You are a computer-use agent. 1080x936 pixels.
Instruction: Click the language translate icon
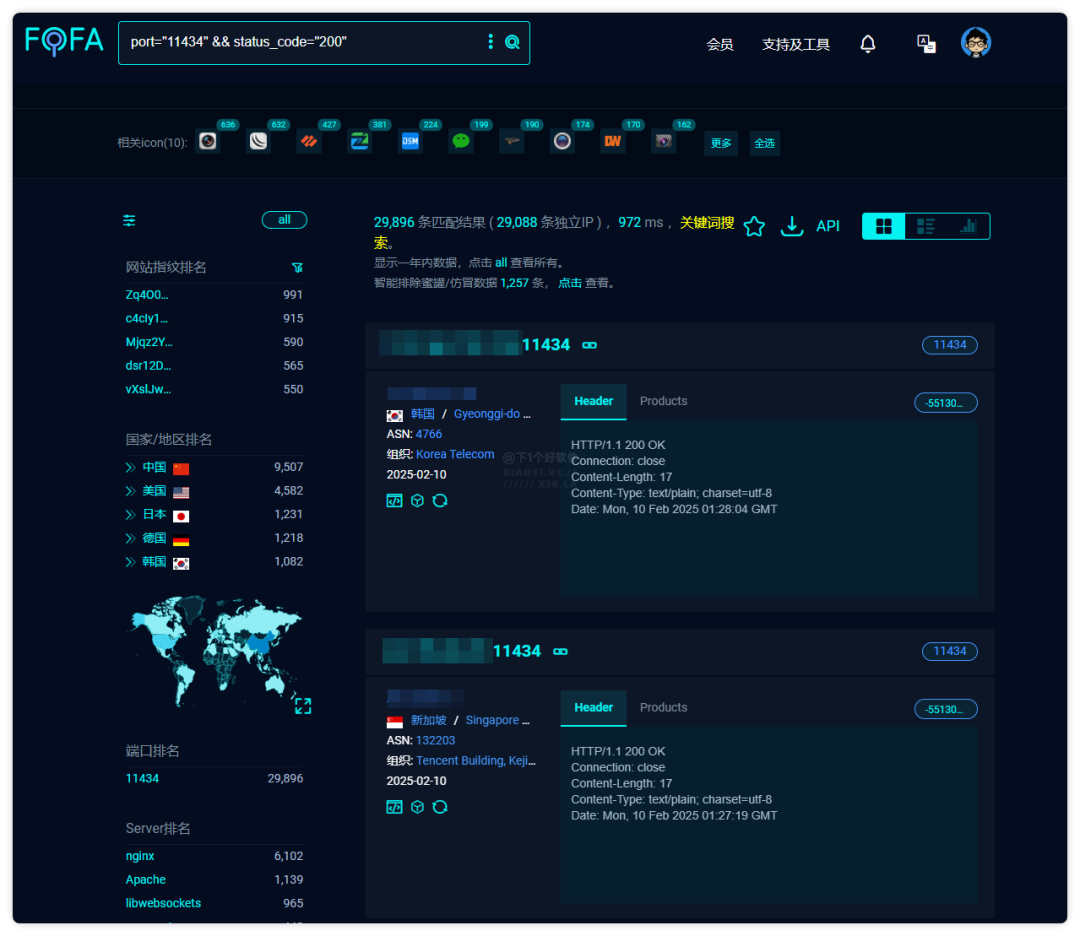tap(926, 43)
